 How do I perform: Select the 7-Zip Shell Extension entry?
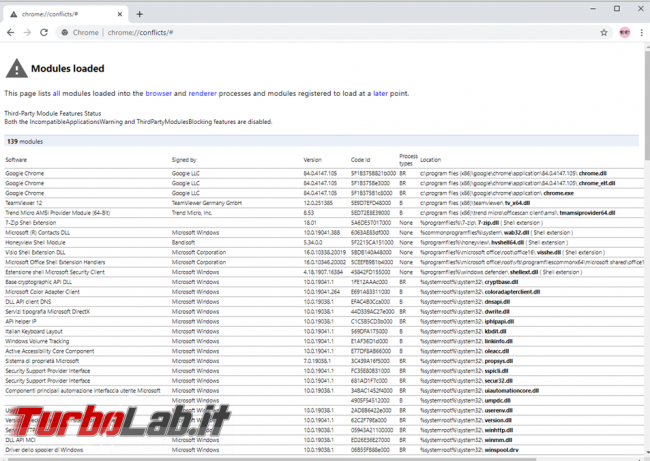[x=31, y=223]
